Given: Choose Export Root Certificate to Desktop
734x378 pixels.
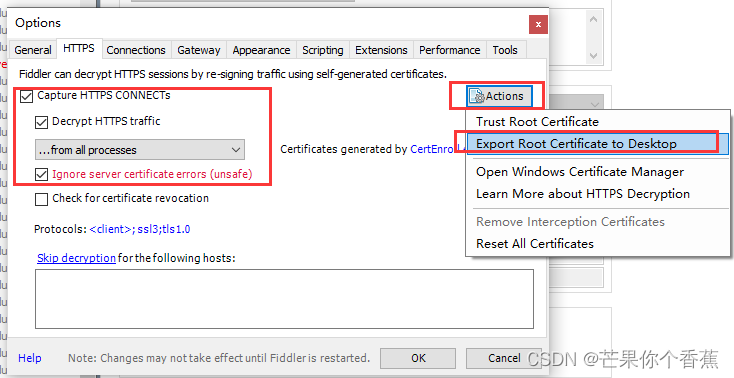Looking at the screenshot, I should pyautogui.click(x=597, y=143).
